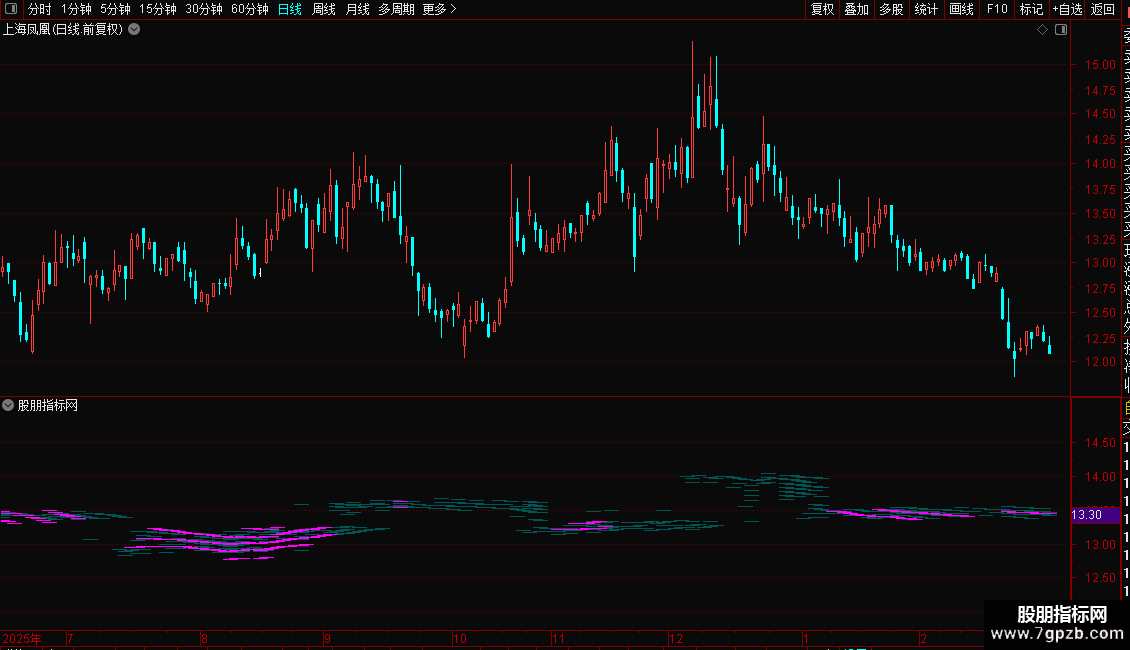Open F10 company information

pos(997,9)
